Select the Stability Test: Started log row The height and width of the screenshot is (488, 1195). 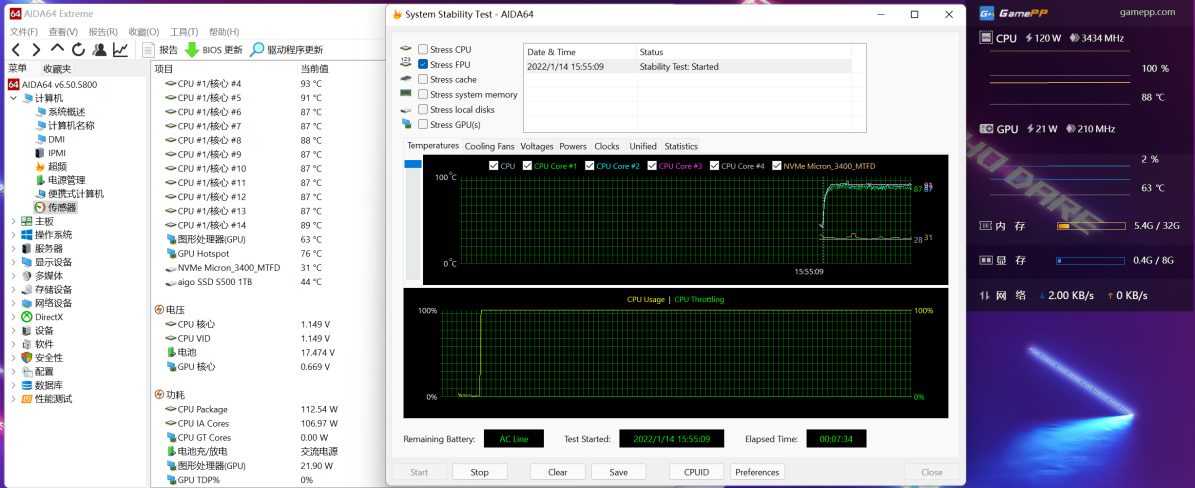[x=680, y=67]
